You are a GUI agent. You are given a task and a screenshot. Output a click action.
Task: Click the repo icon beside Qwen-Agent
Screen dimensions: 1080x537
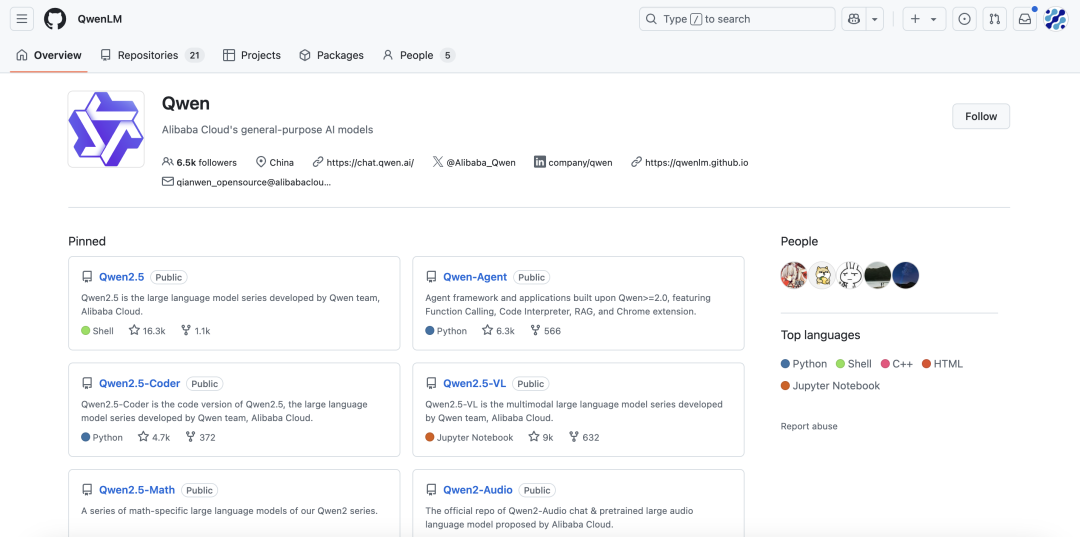[x=431, y=277]
